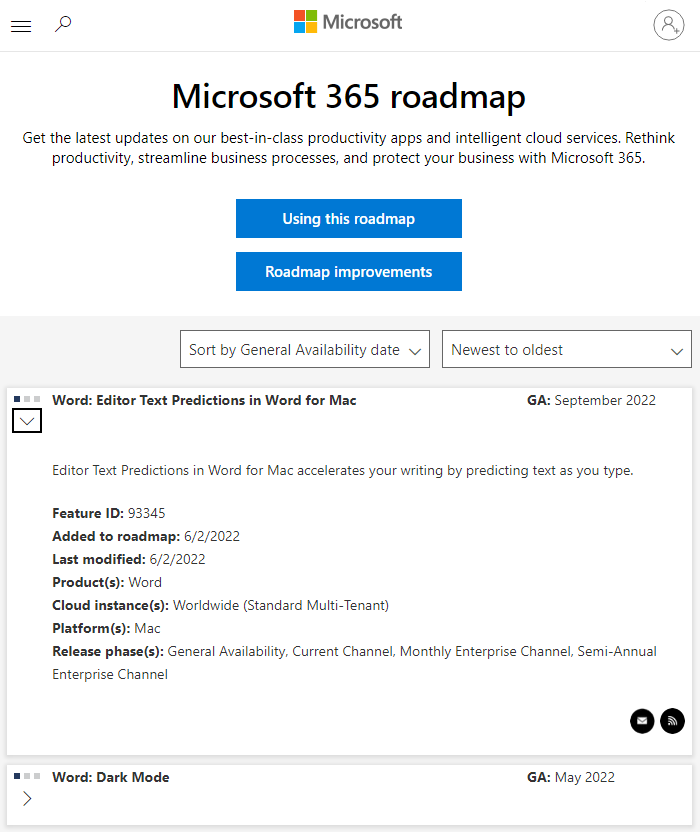Click the email share icon
This screenshot has width=700, height=832.
[x=642, y=721]
